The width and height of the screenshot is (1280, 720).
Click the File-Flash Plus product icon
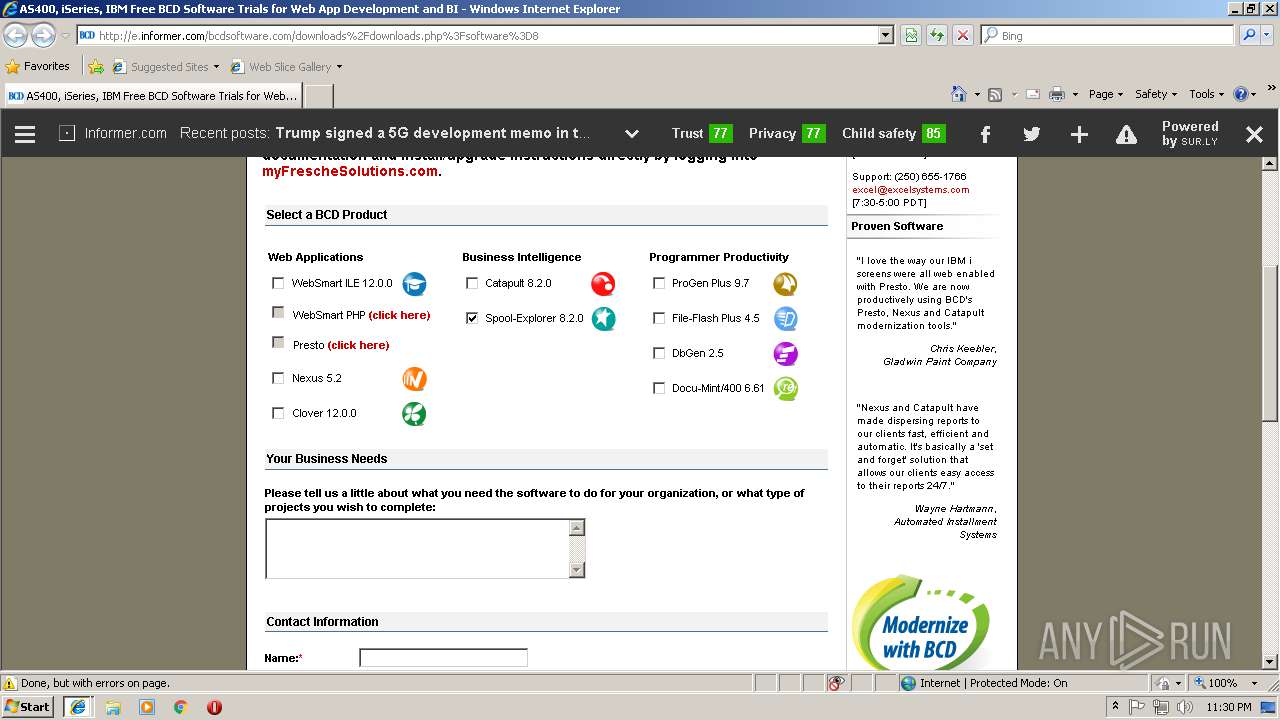[x=786, y=319]
